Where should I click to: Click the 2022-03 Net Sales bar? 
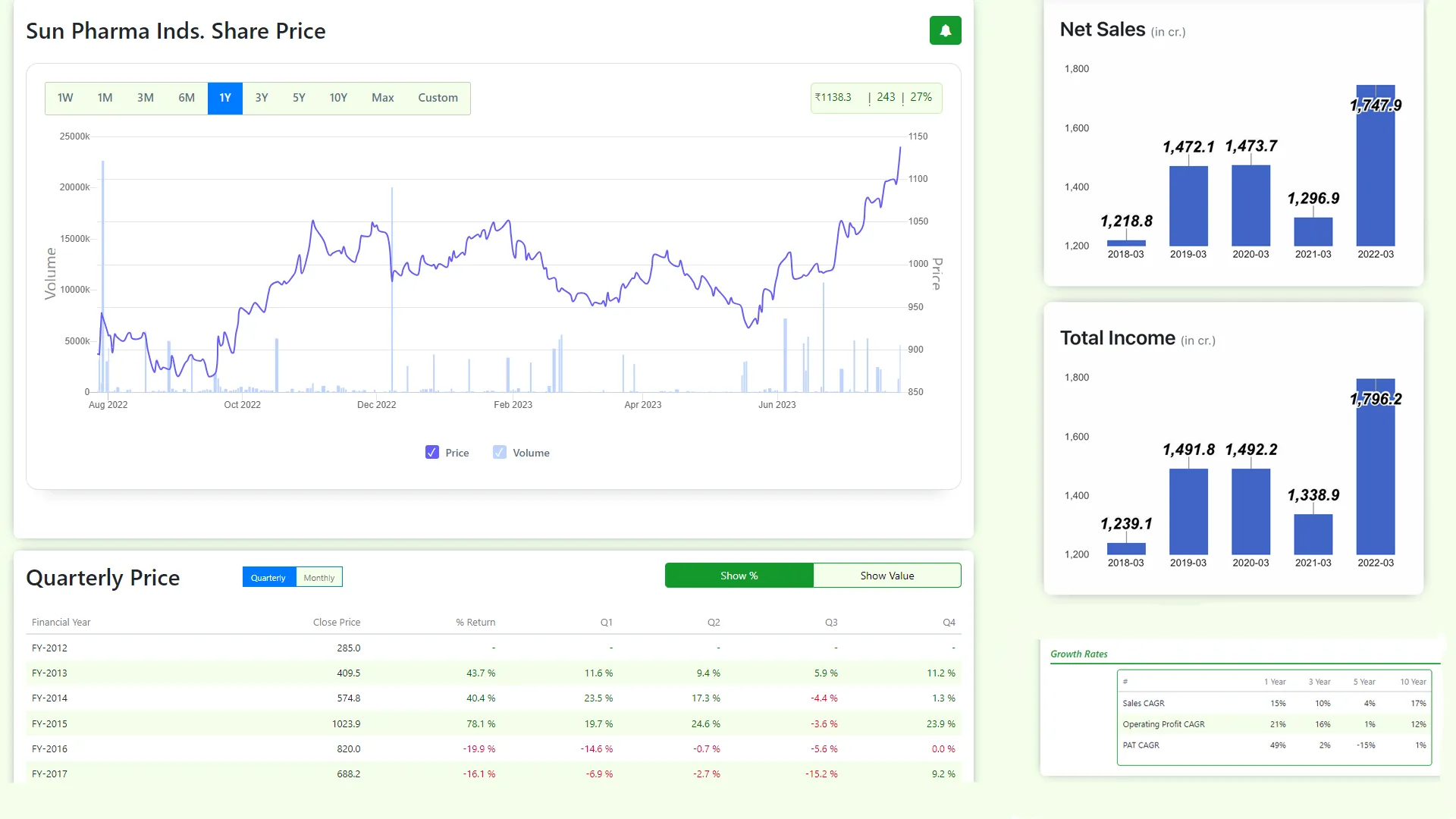tap(1376, 165)
